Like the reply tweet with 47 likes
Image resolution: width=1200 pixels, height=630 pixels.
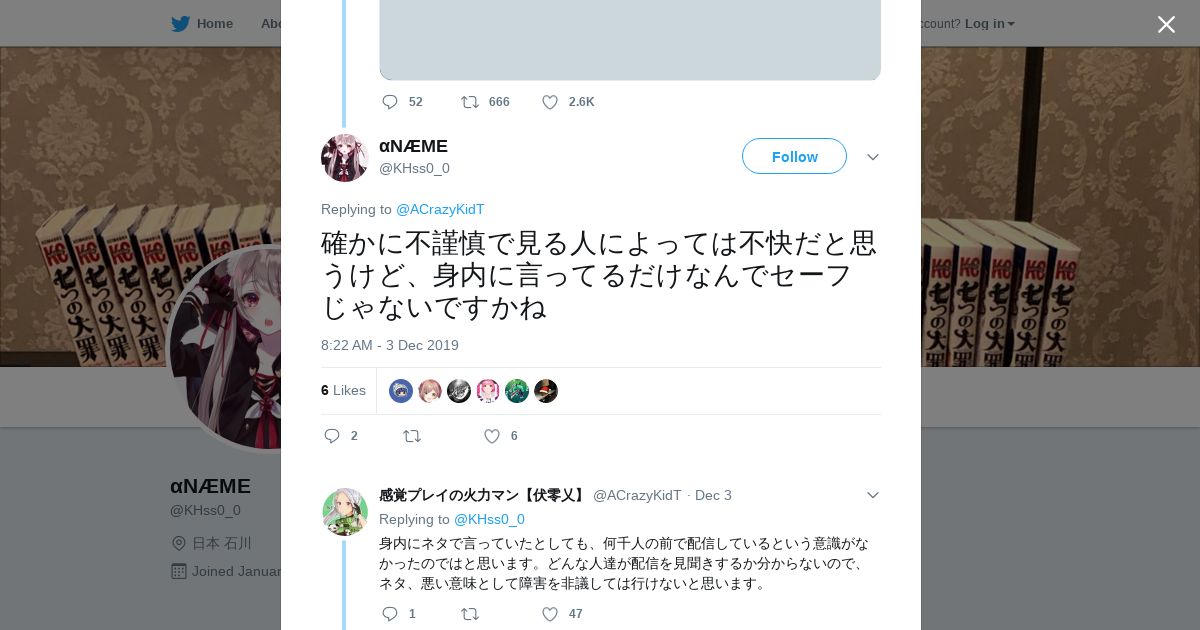(550, 614)
